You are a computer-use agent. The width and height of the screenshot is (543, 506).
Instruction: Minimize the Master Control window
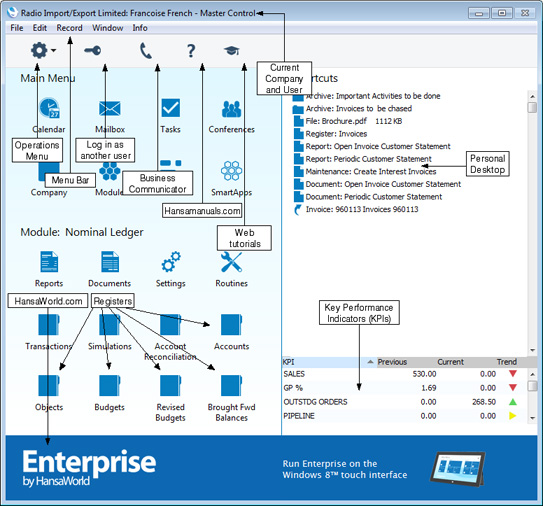pos(479,13)
